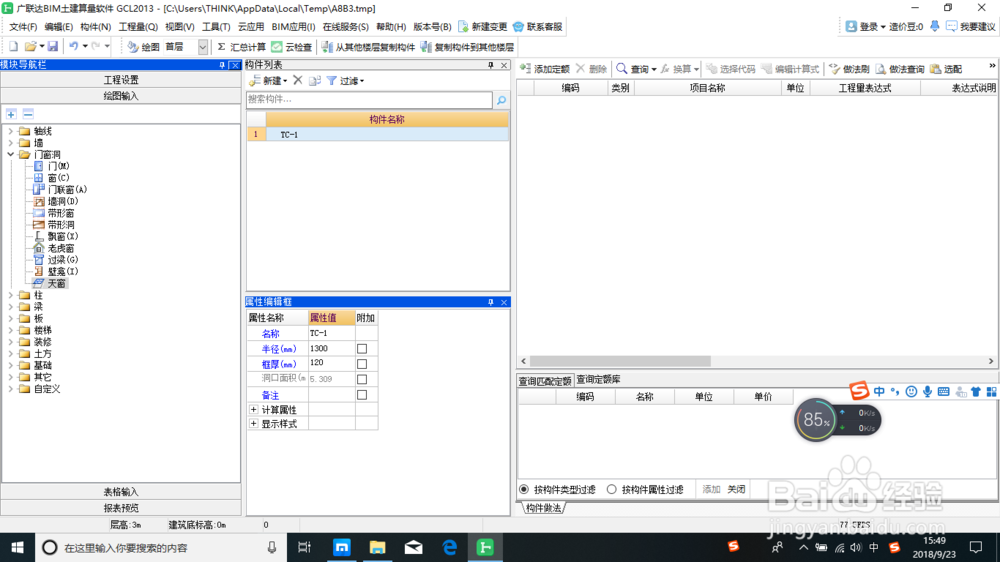Click the copy component icon beside delete
This screenshot has height=562, width=1000.
pos(315,80)
